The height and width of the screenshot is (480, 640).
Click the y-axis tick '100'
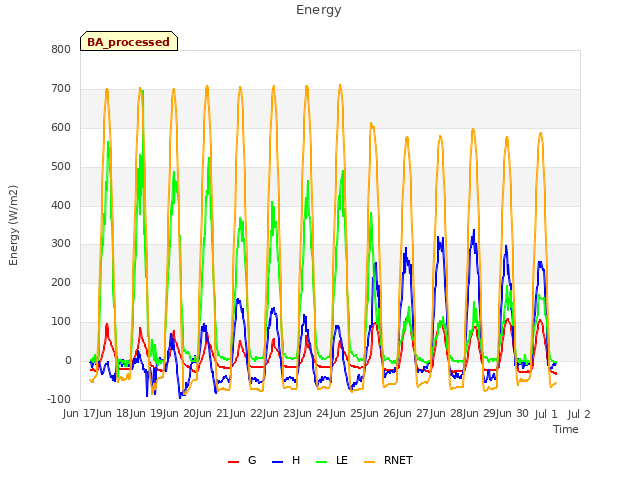point(61,322)
